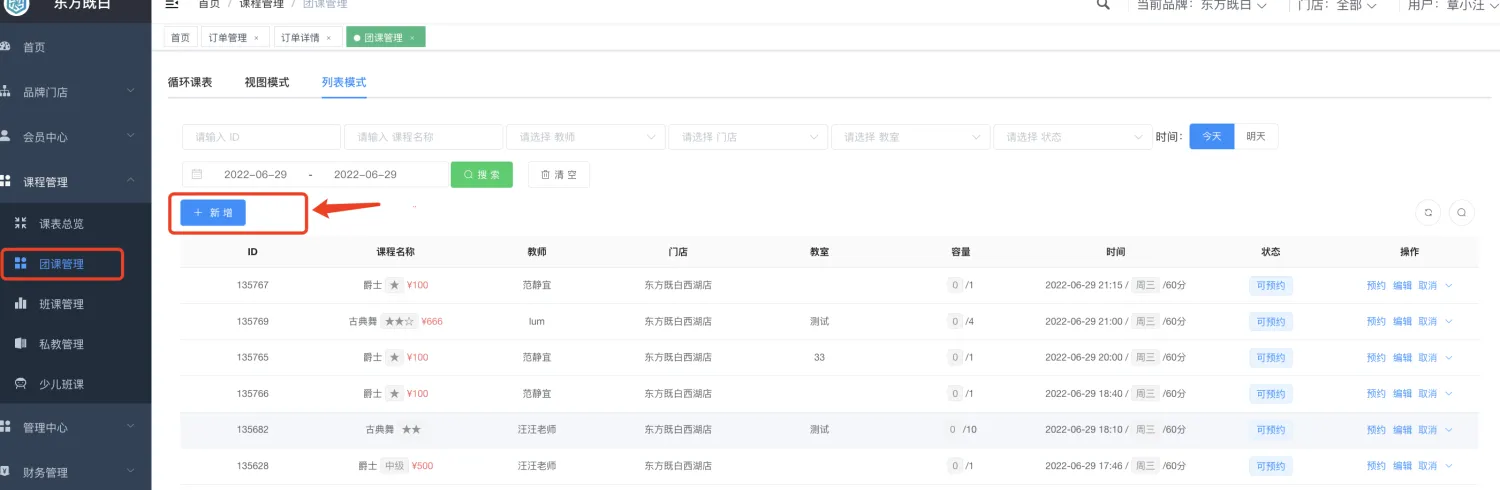Open the 请选择 教师 dropdown
1500x490 pixels.
tap(586, 137)
